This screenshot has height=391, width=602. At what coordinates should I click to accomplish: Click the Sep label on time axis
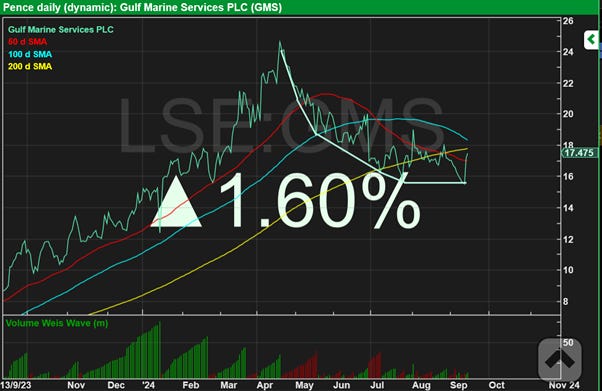[458, 385]
